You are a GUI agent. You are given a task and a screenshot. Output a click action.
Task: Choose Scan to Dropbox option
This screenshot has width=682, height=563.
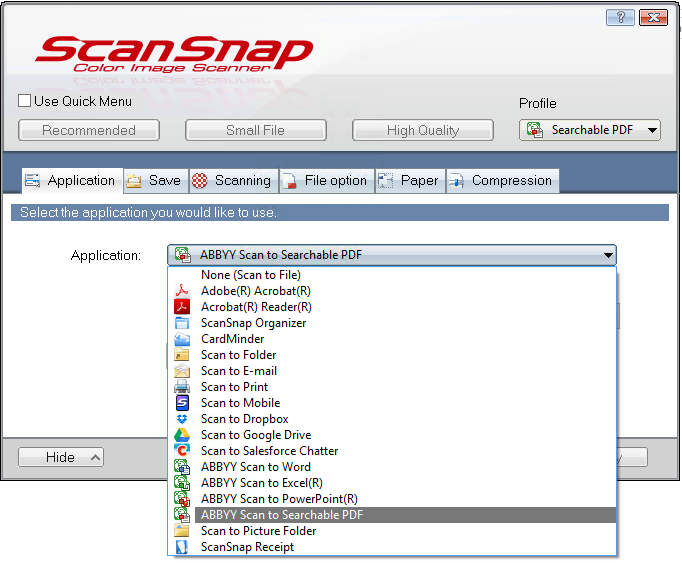pos(392,419)
